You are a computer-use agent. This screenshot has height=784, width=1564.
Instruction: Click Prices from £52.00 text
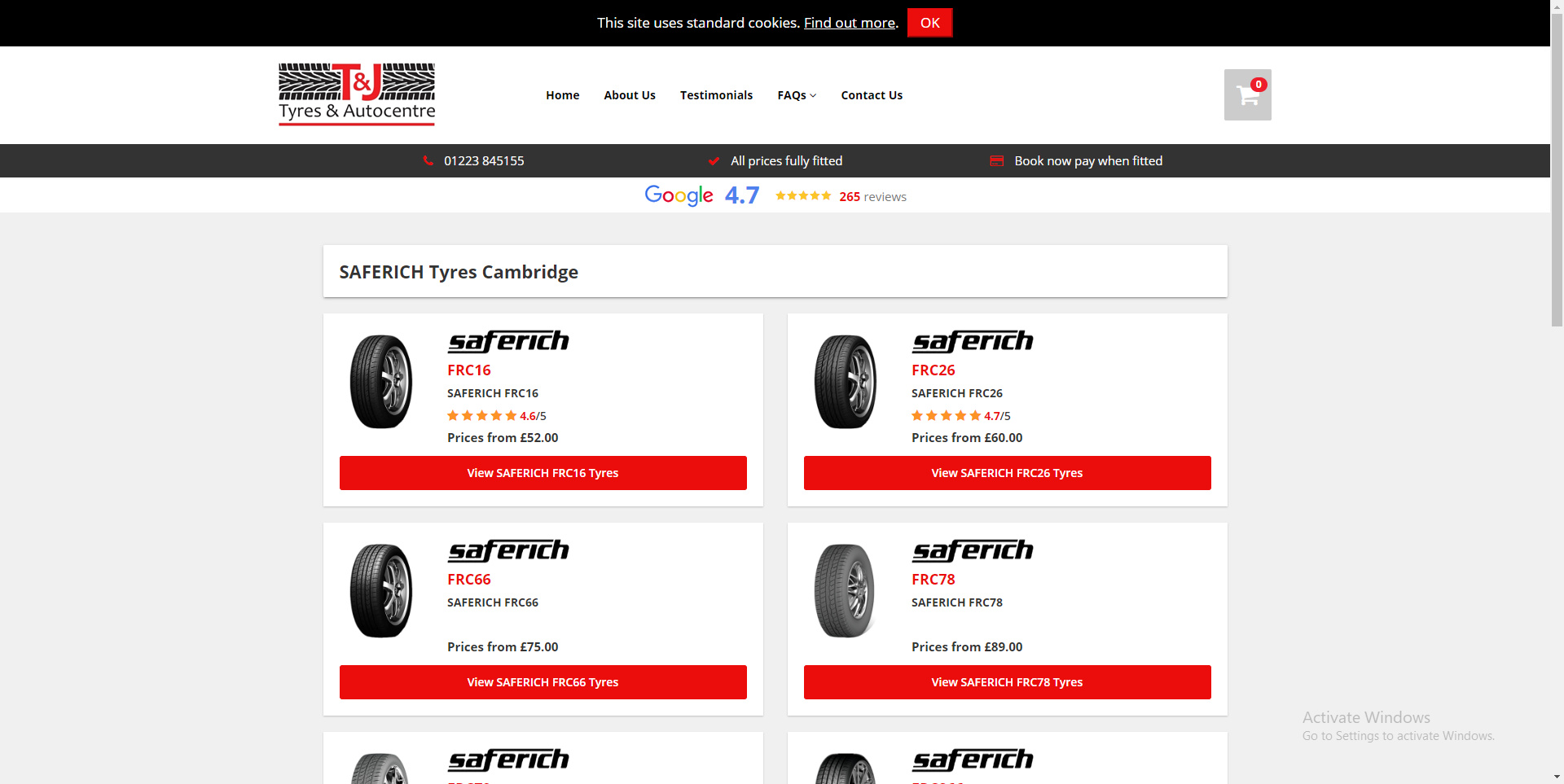click(503, 438)
